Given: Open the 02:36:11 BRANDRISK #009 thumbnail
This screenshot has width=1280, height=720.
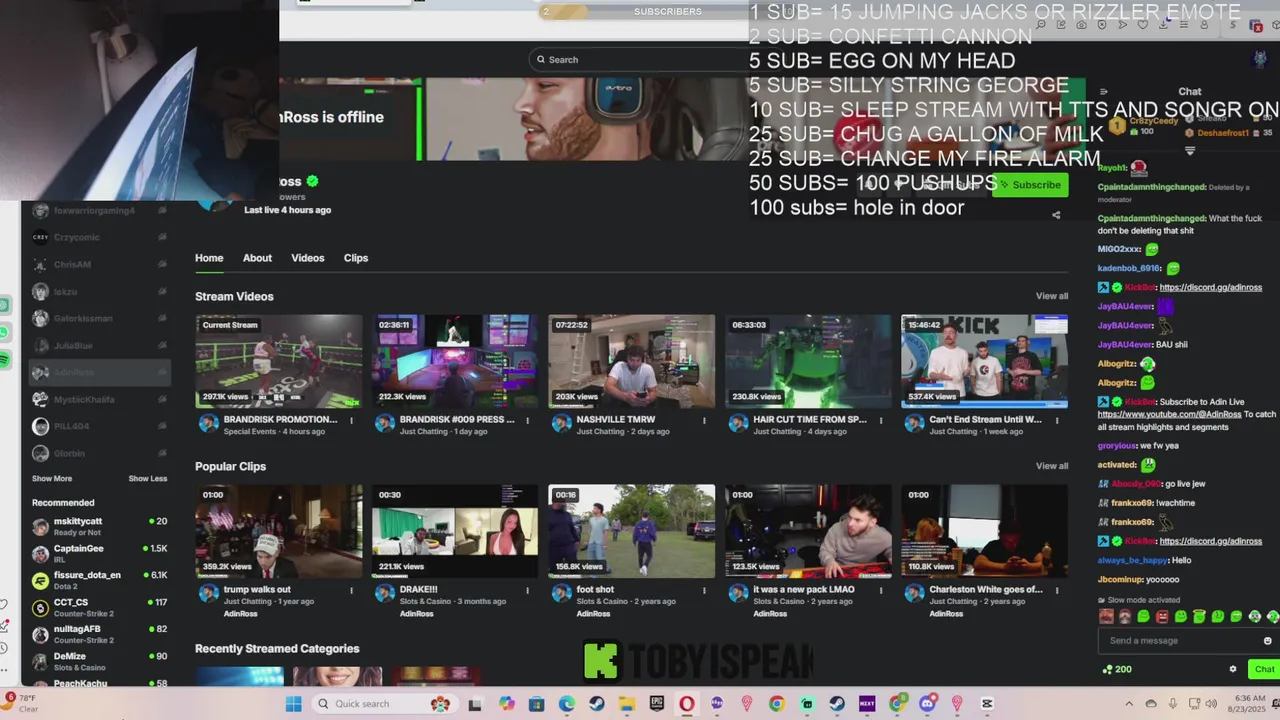Looking at the screenshot, I should [x=455, y=361].
